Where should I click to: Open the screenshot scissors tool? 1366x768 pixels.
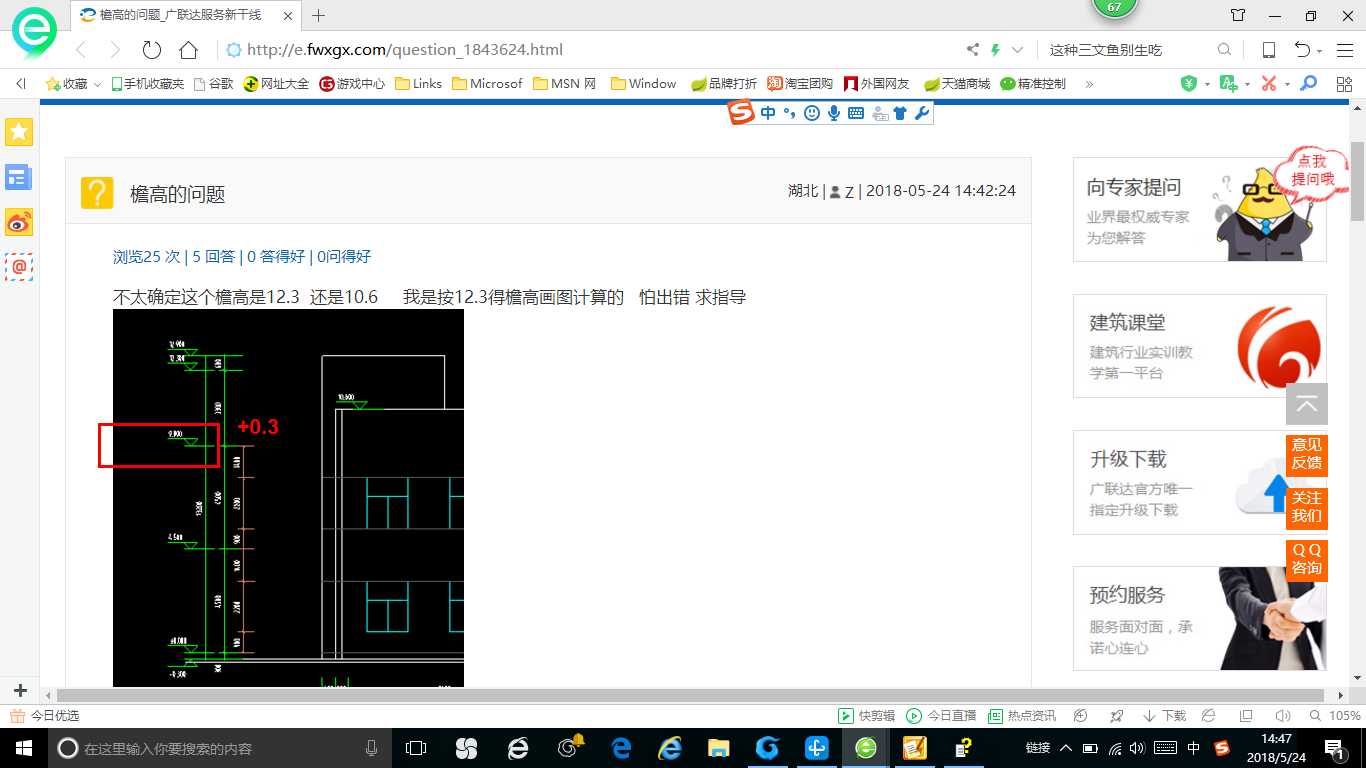(x=1269, y=84)
